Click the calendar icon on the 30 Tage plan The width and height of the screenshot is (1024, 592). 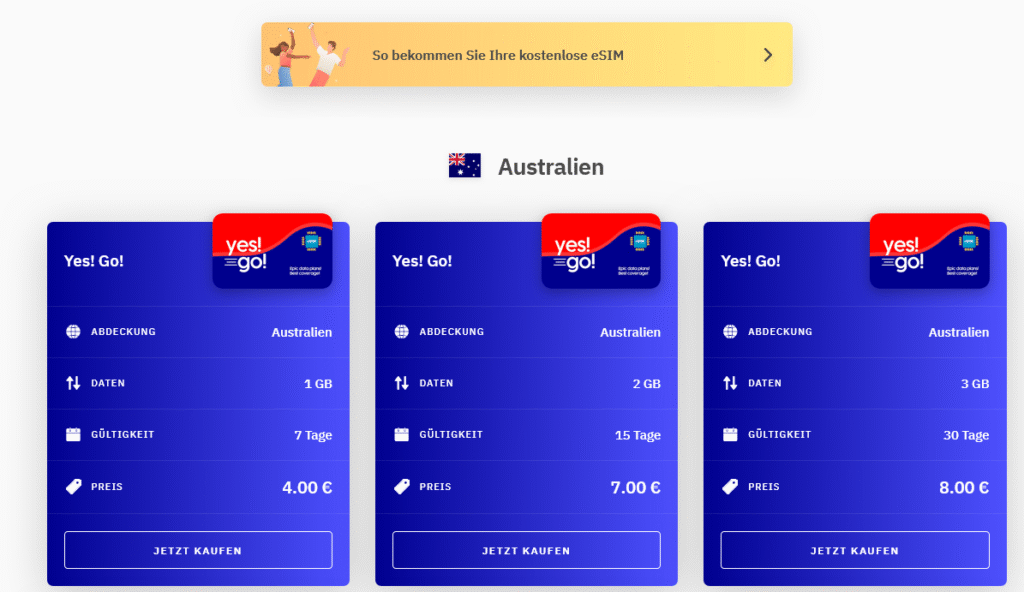tap(729, 434)
